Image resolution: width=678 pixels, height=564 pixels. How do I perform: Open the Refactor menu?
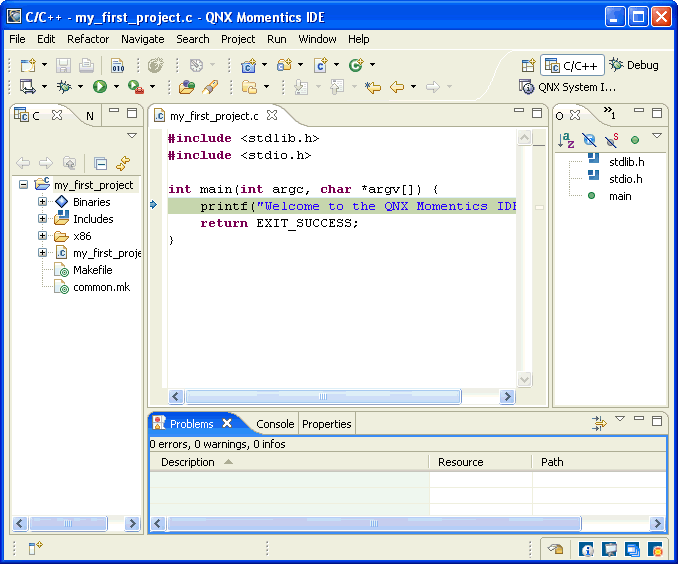point(88,39)
